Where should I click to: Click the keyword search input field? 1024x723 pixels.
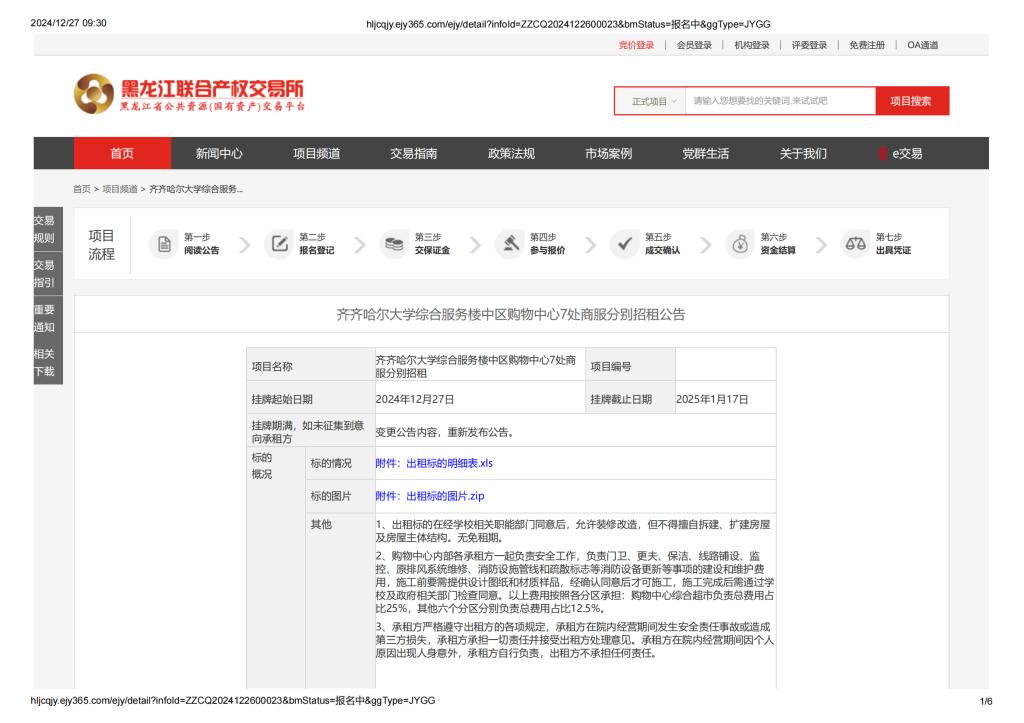coord(775,101)
